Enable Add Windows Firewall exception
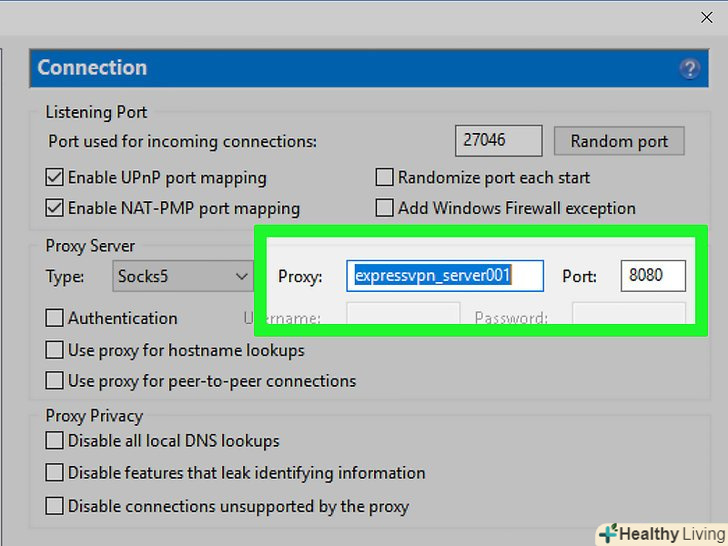This screenshot has width=728, height=546. tap(384, 208)
